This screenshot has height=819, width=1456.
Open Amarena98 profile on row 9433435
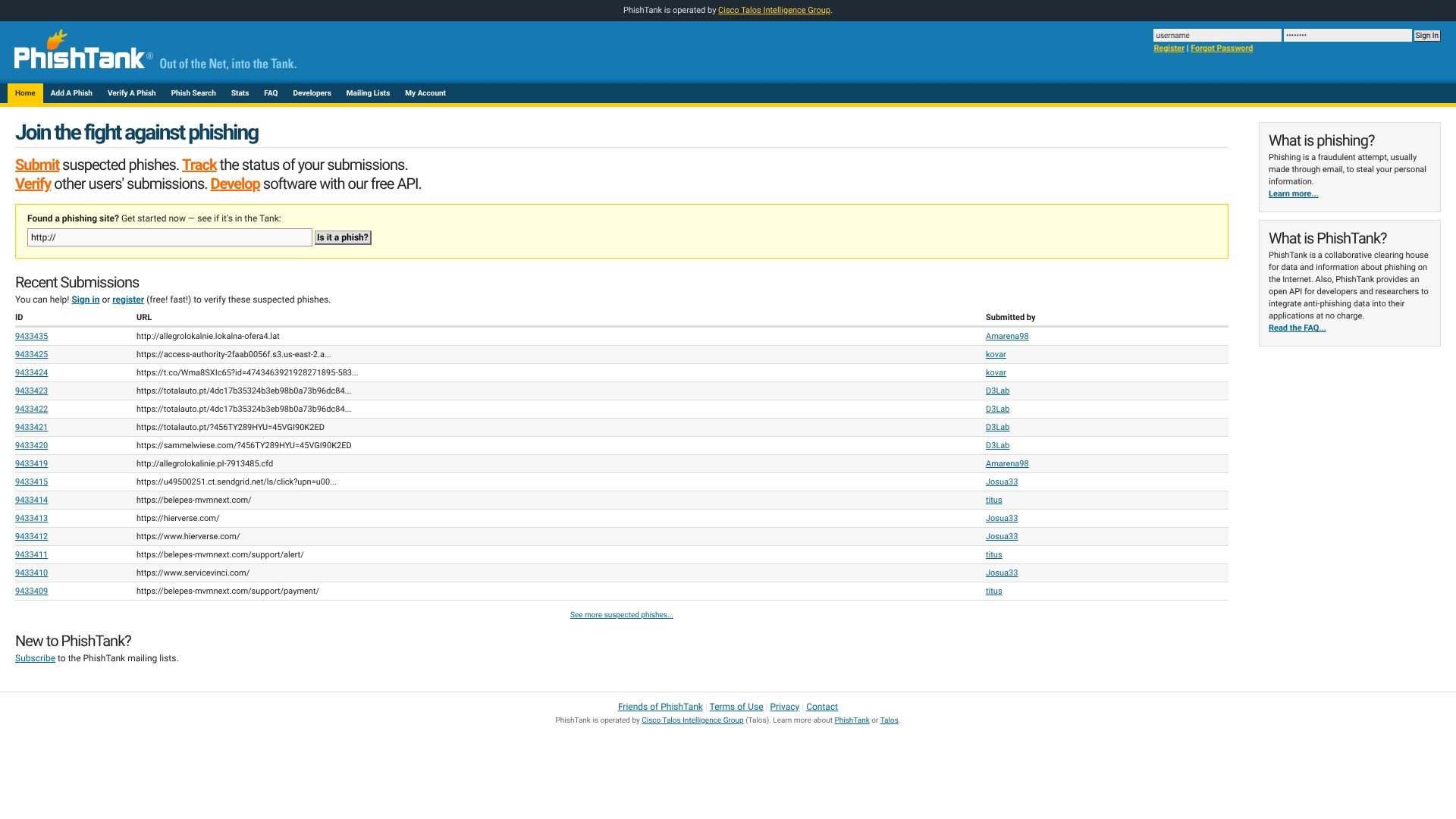coord(1007,337)
